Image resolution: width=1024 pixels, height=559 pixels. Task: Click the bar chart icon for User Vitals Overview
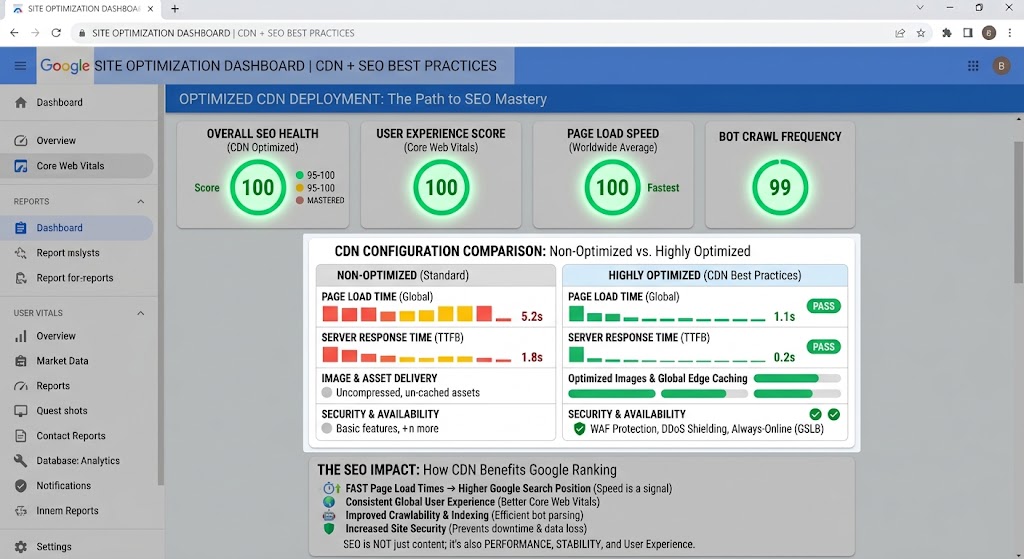point(21,336)
